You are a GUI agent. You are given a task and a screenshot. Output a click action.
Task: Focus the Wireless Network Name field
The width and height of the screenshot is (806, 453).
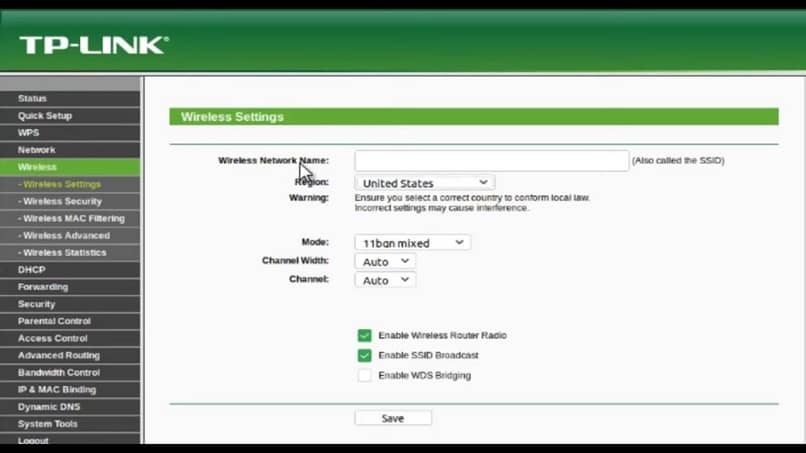pyautogui.click(x=491, y=160)
